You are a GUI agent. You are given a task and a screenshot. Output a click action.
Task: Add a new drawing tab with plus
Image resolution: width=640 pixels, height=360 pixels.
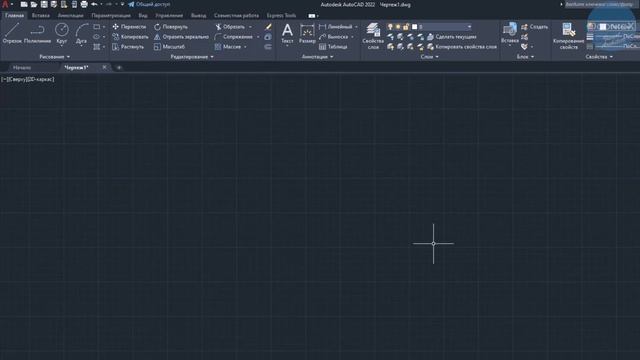coord(119,67)
